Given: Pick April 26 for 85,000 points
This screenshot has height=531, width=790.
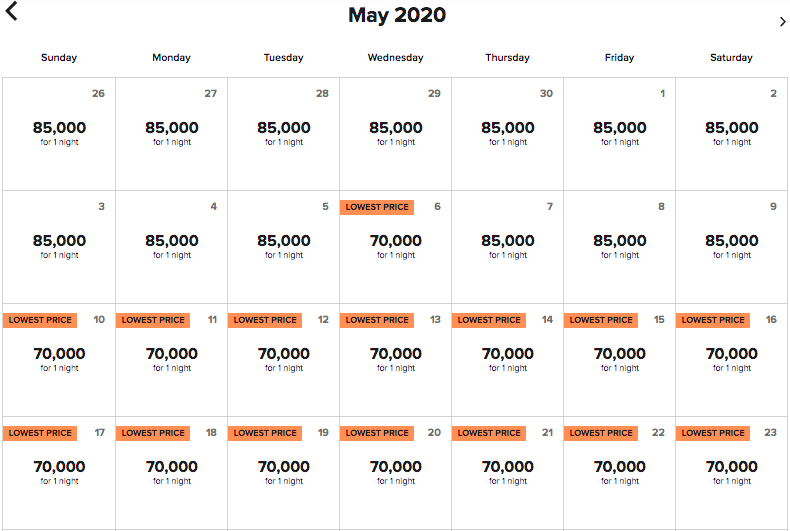Looking at the screenshot, I should [59, 134].
